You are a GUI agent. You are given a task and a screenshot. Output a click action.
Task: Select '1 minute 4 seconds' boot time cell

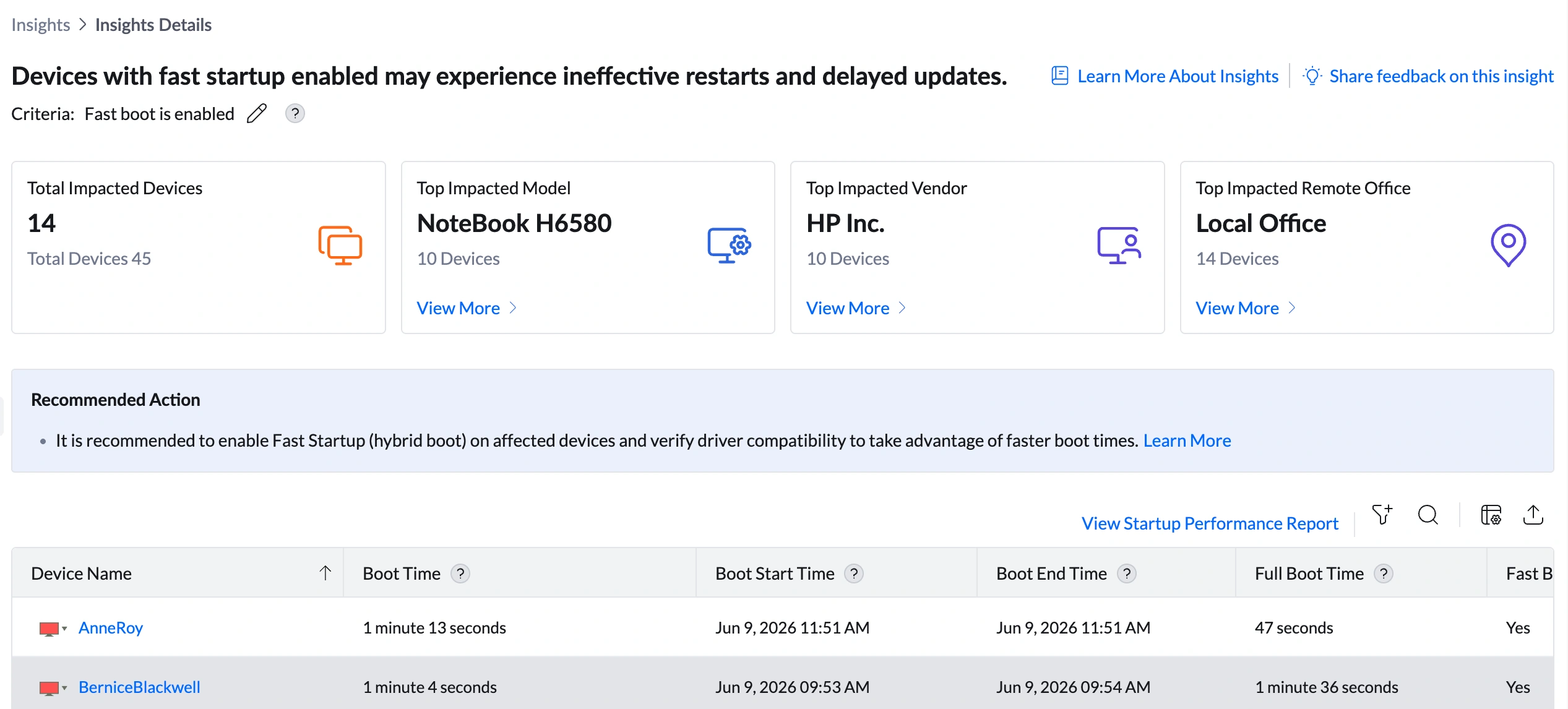(429, 687)
